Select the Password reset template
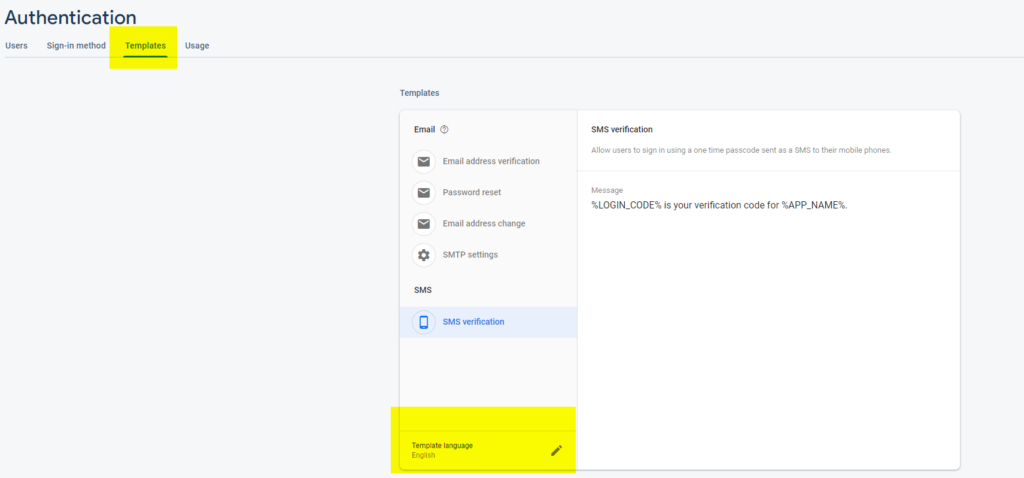1024x478 pixels. point(488,193)
